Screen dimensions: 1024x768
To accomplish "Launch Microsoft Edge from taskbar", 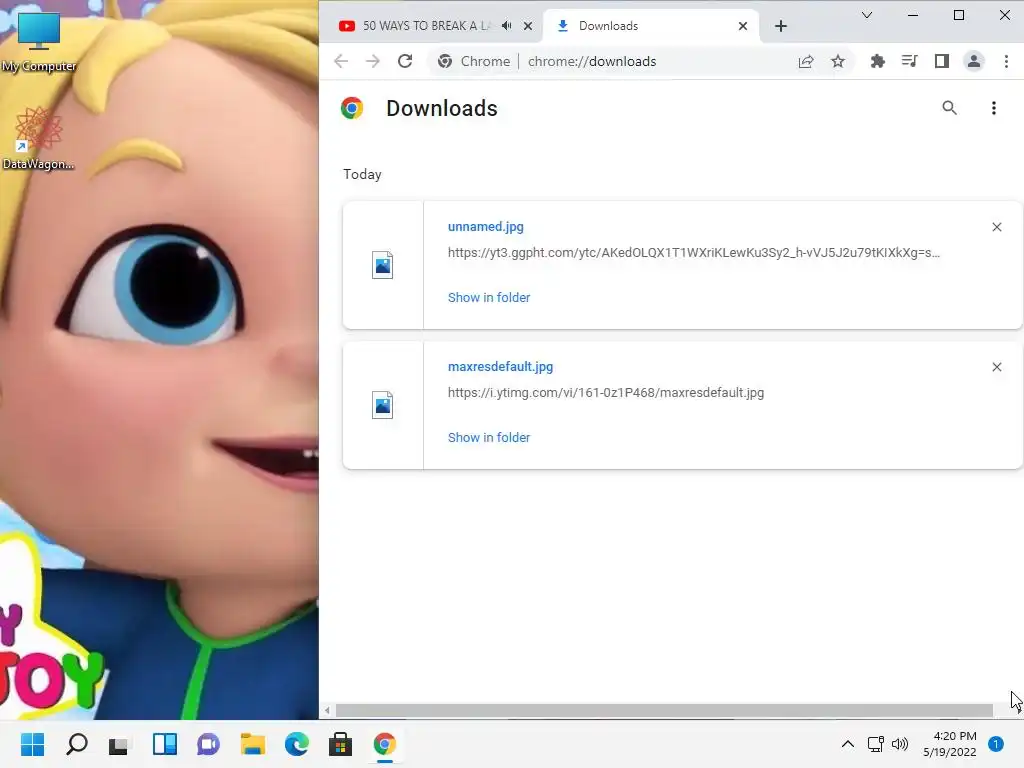I will pos(296,744).
